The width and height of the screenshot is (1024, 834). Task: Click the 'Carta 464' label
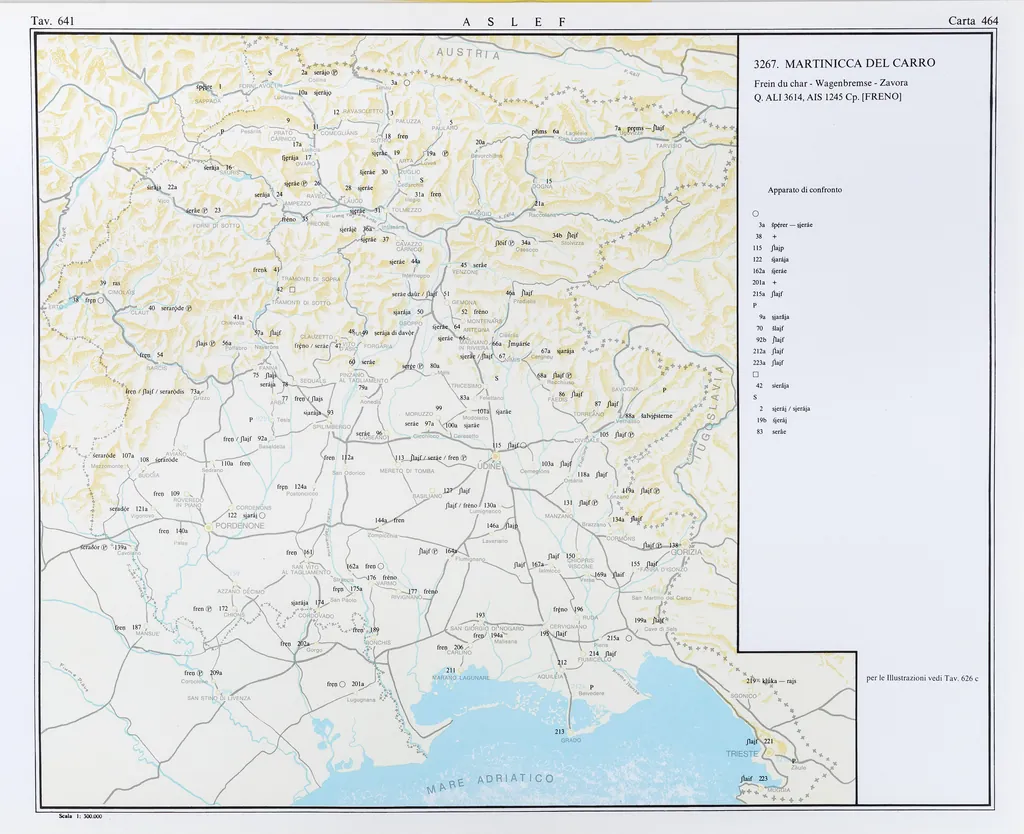[x=973, y=21]
